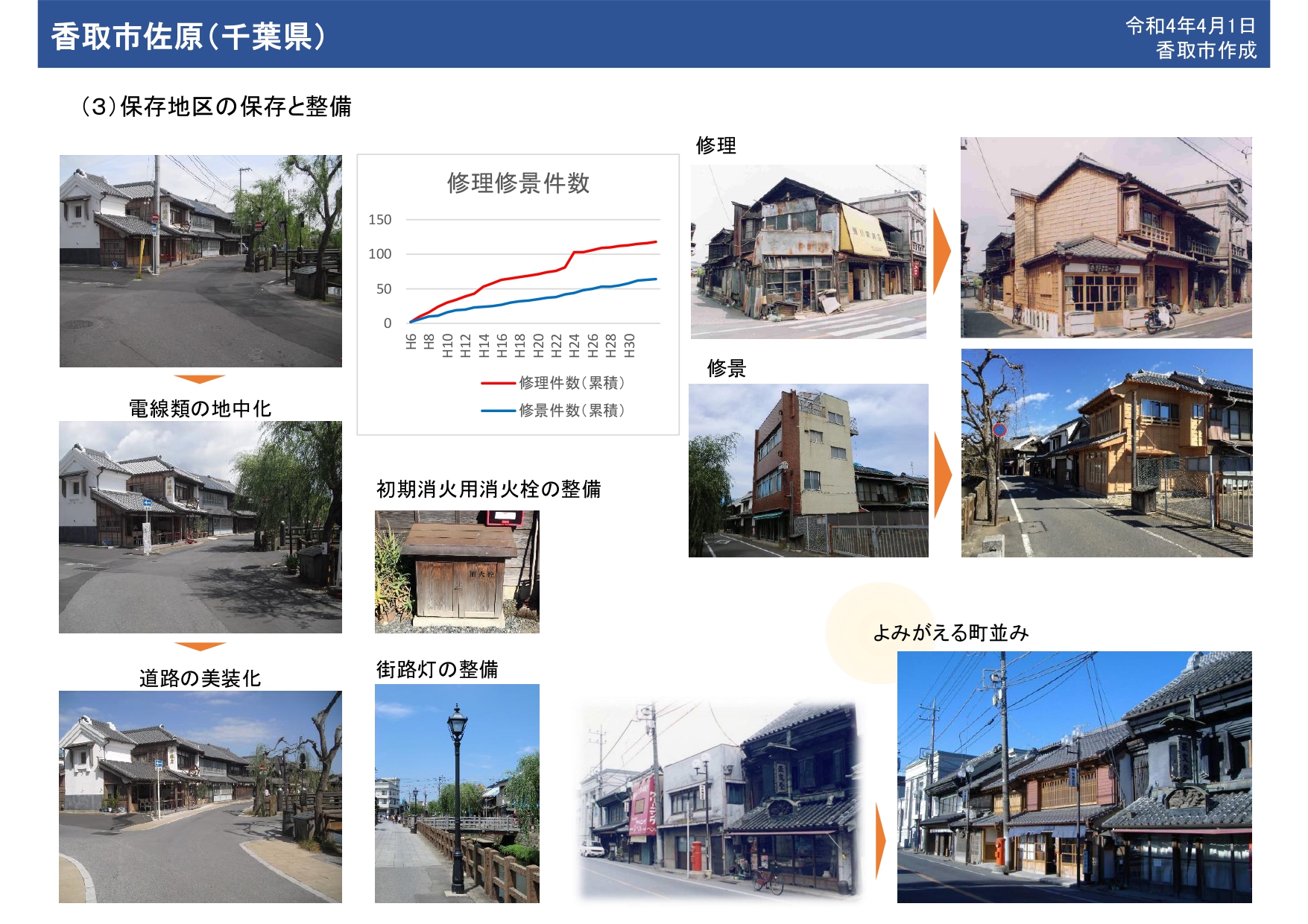Open the street lamp photo
This screenshot has height=924, width=1308.
click(457, 793)
